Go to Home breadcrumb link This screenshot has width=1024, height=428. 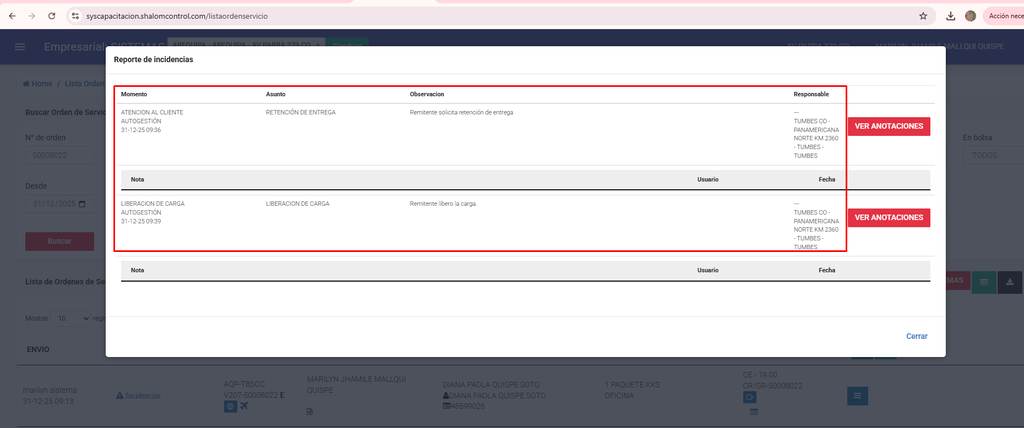(x=38, y=84)
